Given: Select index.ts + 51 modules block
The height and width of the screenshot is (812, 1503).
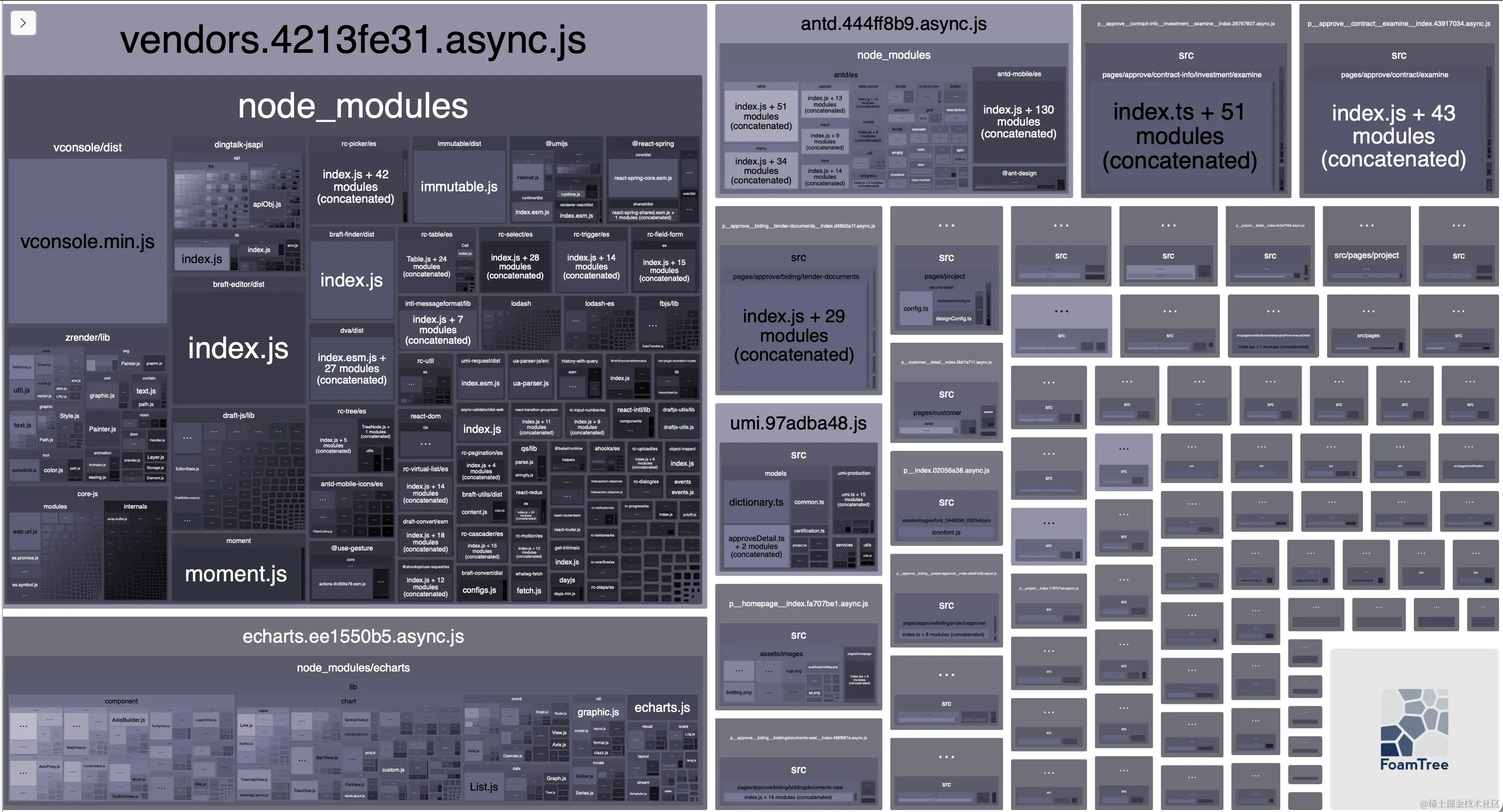Looking at the screenshot, I should 1179,136.
